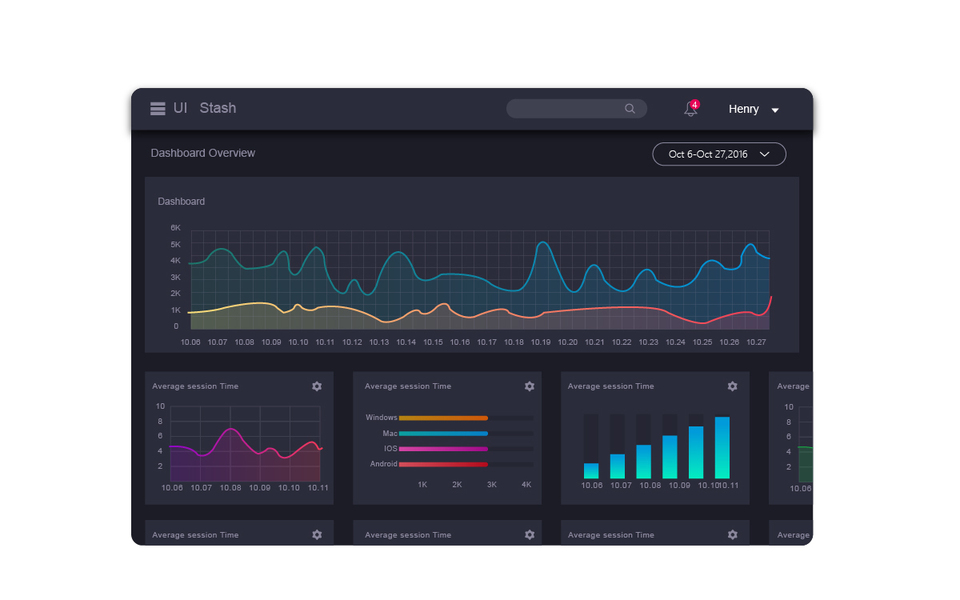Click the Average session Time title of column chart card

[x=610, y=386]
